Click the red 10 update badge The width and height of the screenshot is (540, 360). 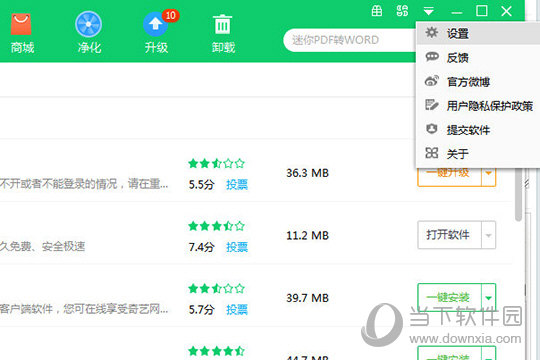click(x=170, y=16)
